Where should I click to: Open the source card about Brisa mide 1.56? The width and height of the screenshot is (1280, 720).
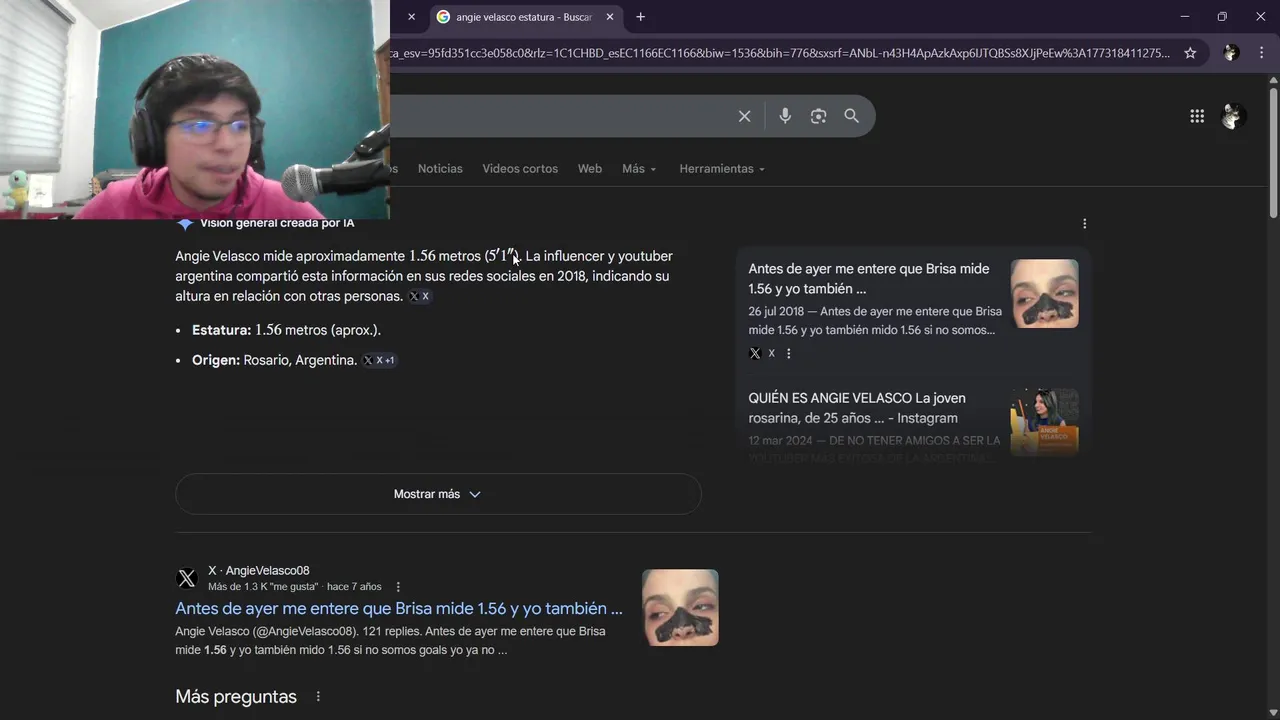(x=913, y=310)
